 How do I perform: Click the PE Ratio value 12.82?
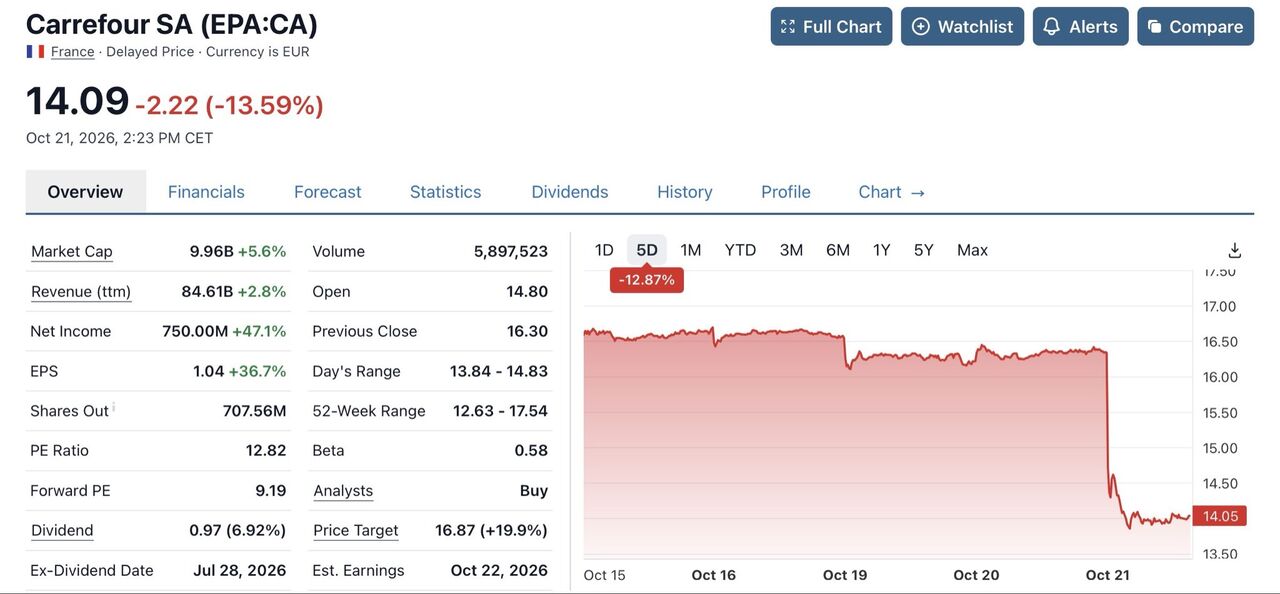[266, 451]
